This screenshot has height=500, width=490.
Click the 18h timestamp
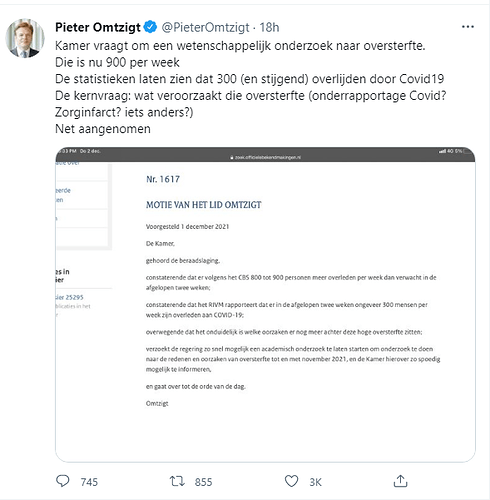pyautogui.click(x=269, y=27)
